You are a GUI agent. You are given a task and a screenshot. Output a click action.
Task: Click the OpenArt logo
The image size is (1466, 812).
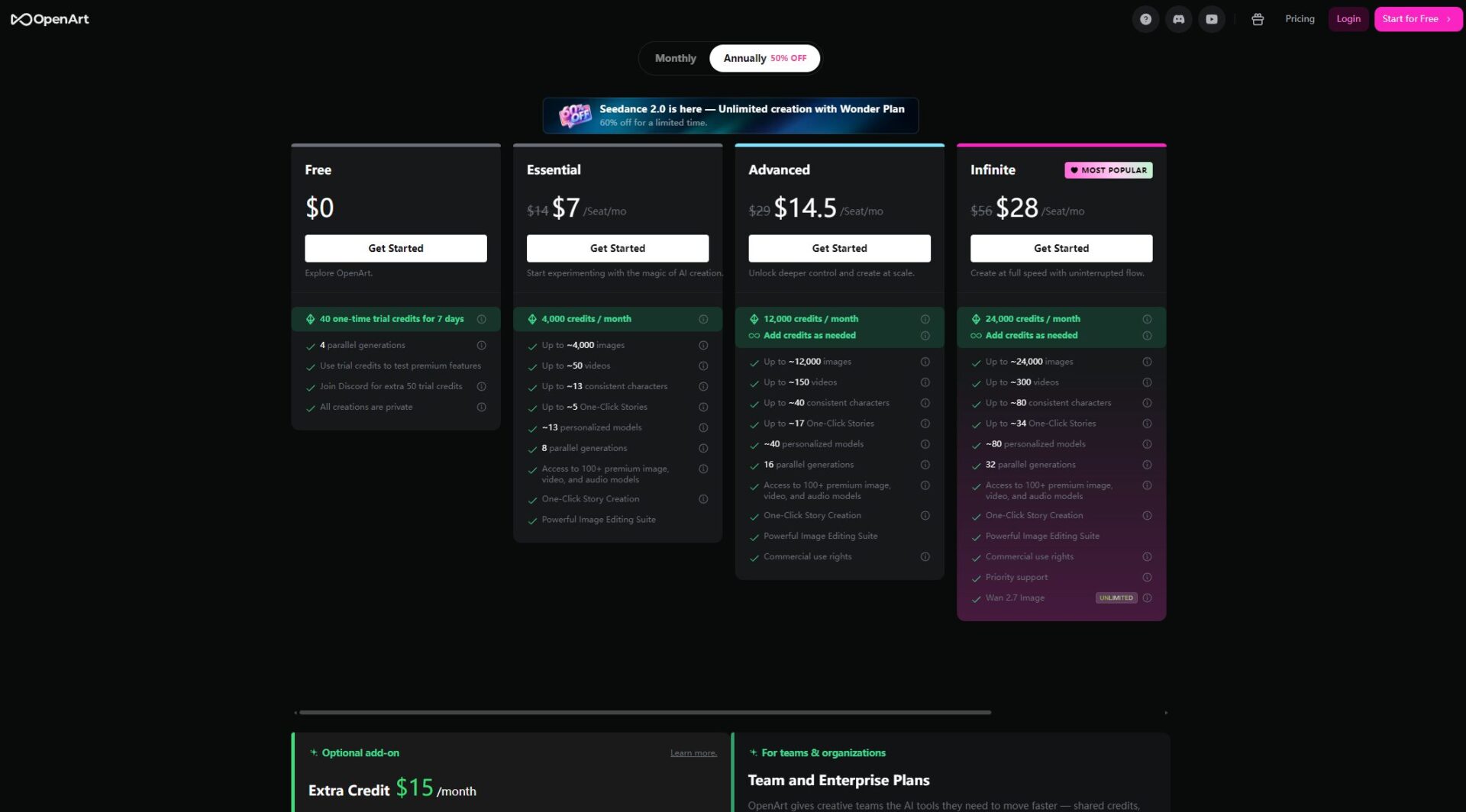(50, 19)
